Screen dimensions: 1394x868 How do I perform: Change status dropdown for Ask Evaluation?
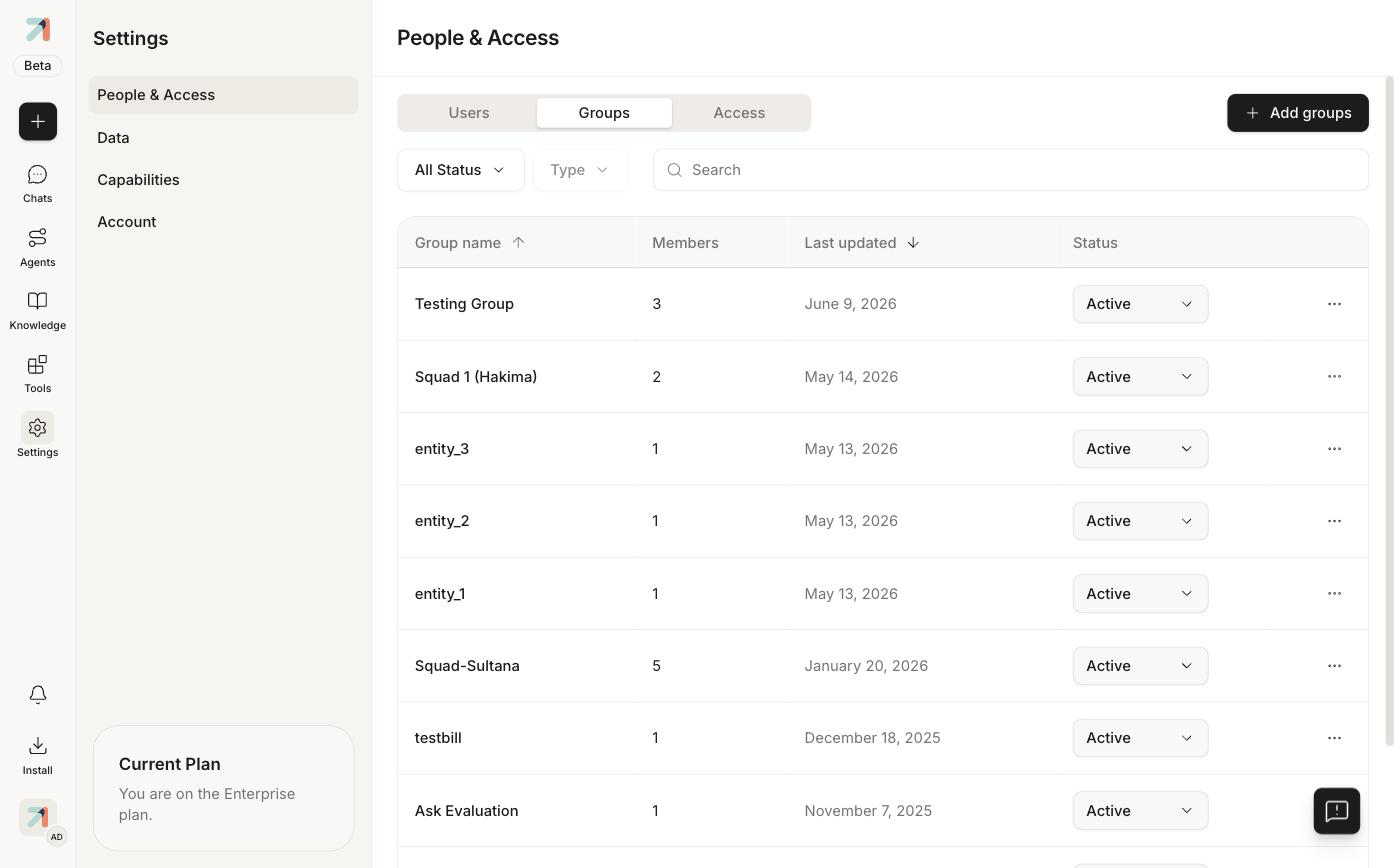1140,811
